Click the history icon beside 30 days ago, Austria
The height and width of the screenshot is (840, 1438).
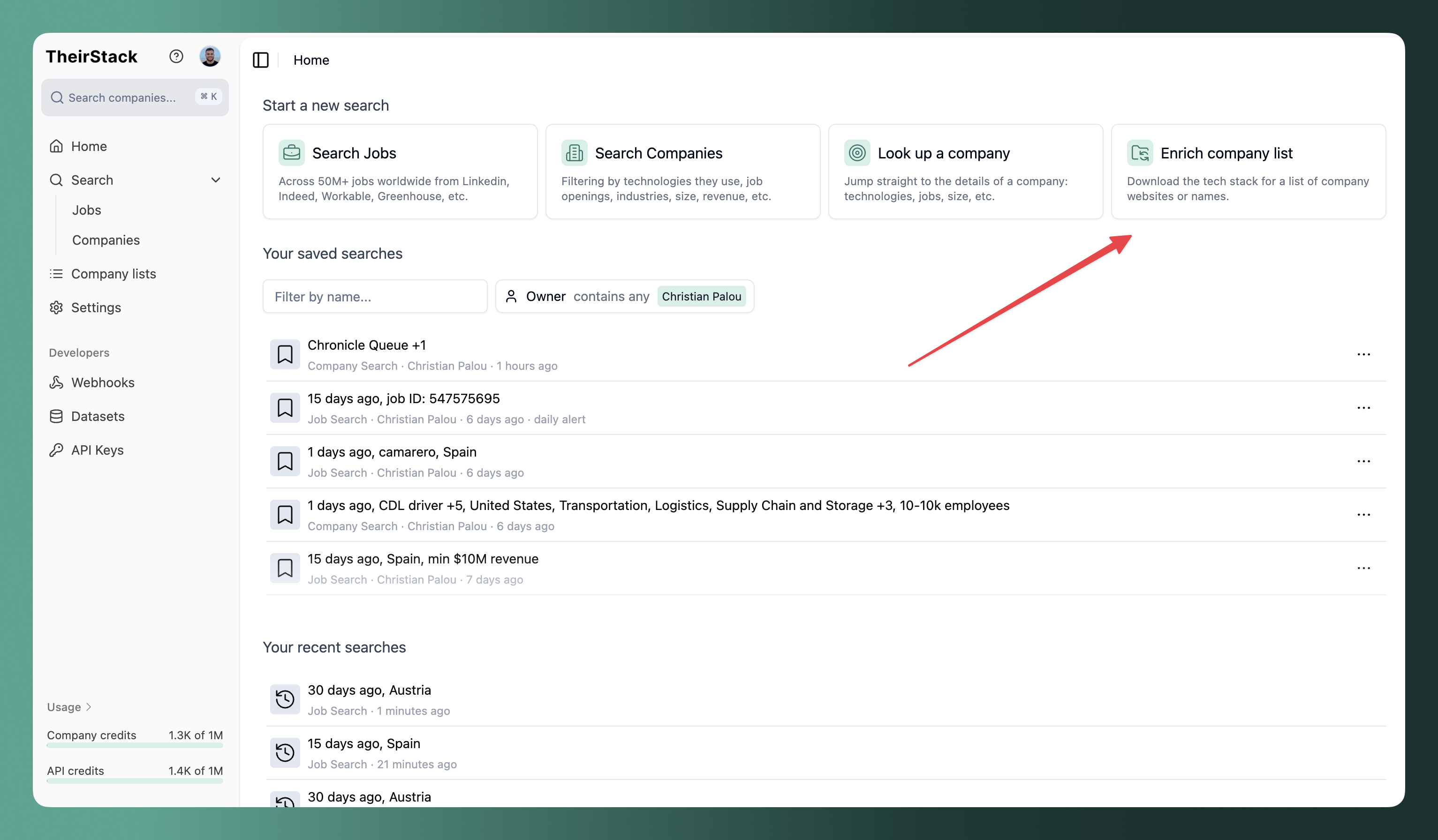[x=285, y=698]
